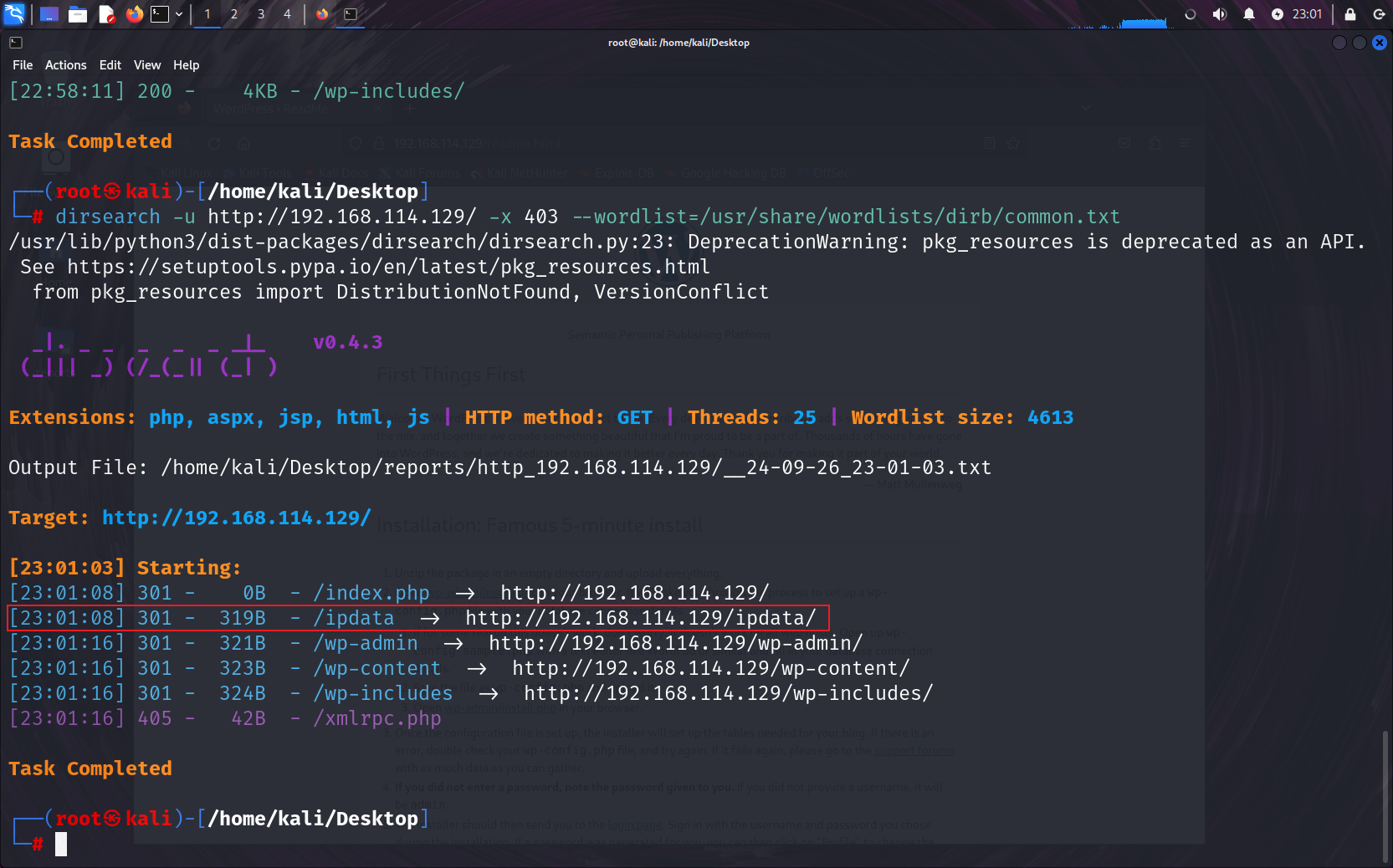Click the Output File path text
Image resolution: width=1393 pixels, height=868 pixels.
tap(576, 467)
